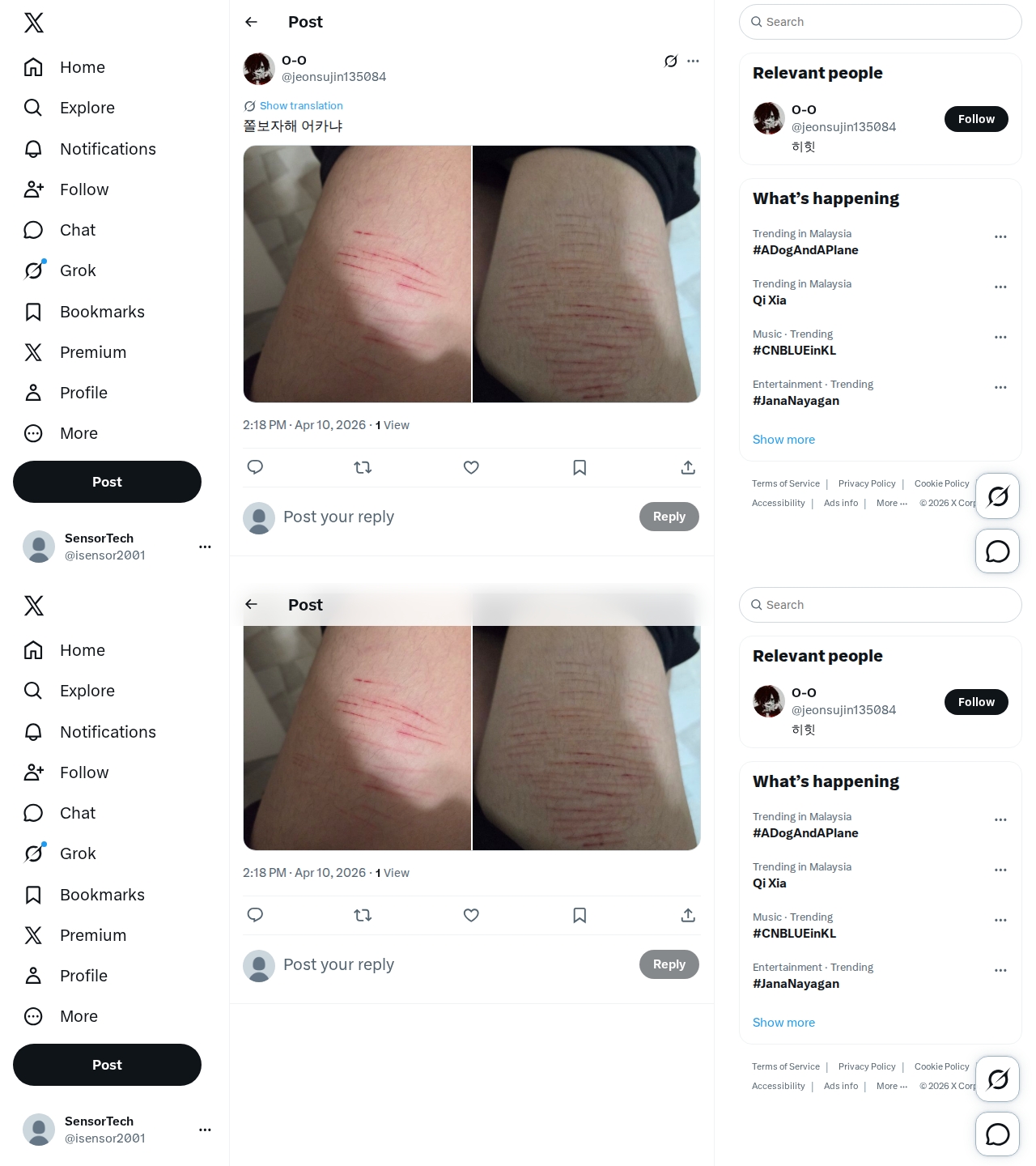
Task: Click Show translation above the Korean text
Action: coord(301,106)
